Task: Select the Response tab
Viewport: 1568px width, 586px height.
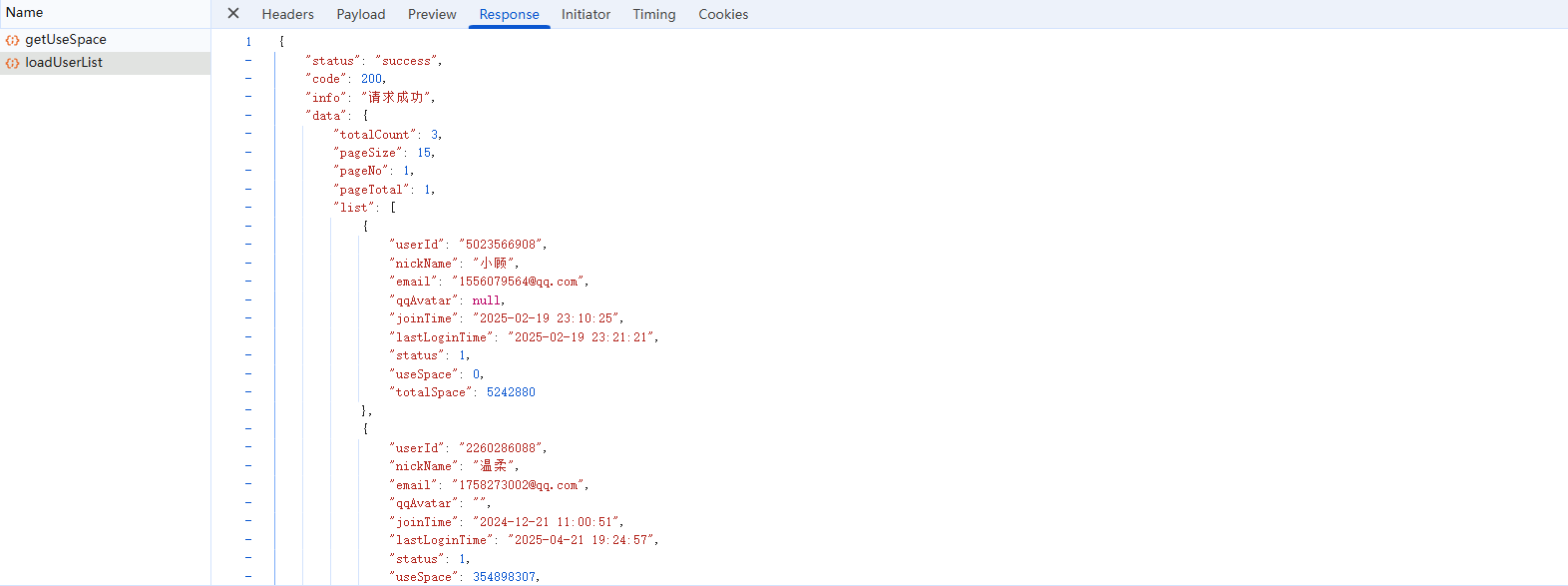Action: tap(509, 14)
